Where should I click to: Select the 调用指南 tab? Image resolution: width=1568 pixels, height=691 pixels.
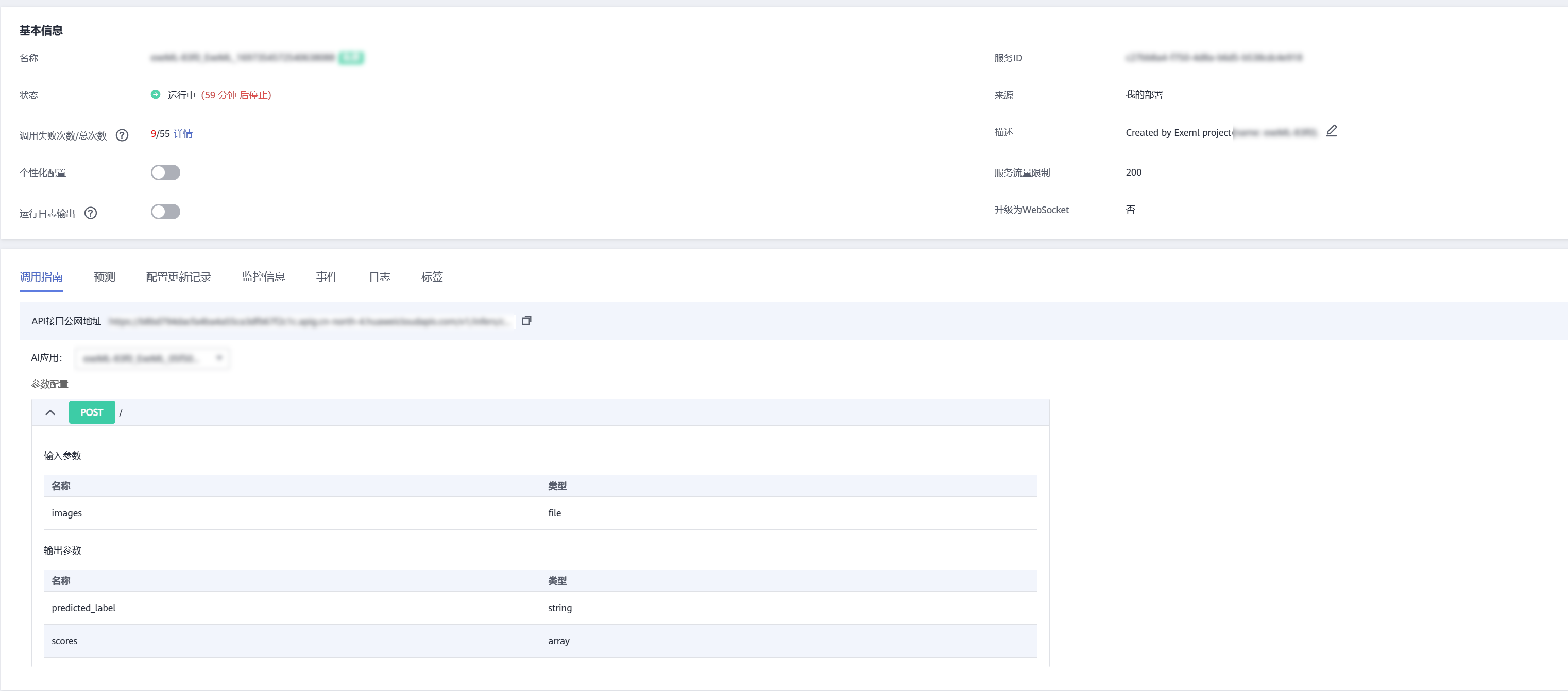41,277
